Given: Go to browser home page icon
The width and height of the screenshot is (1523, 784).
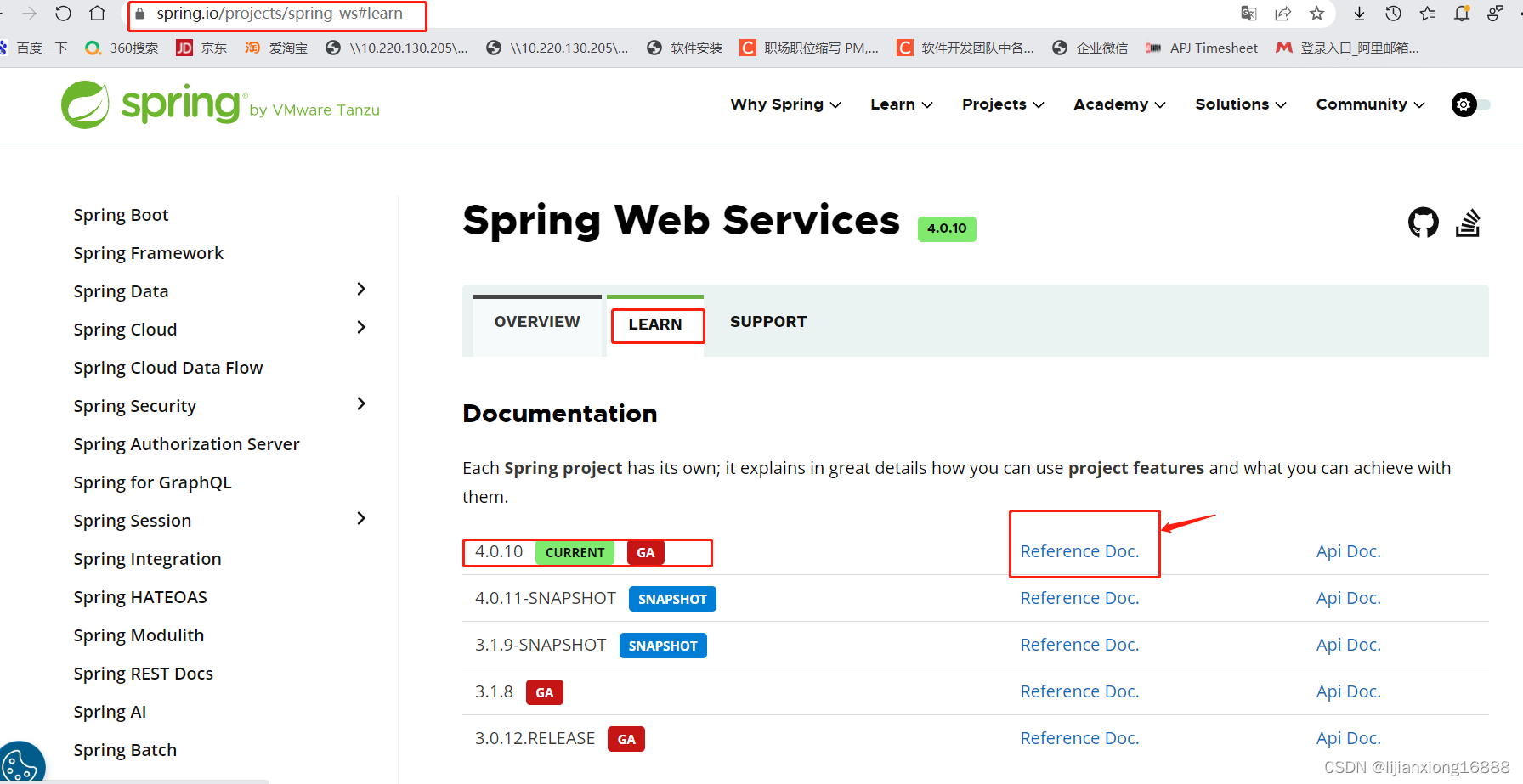Looking at the screenshot, I should pos(98,14).
